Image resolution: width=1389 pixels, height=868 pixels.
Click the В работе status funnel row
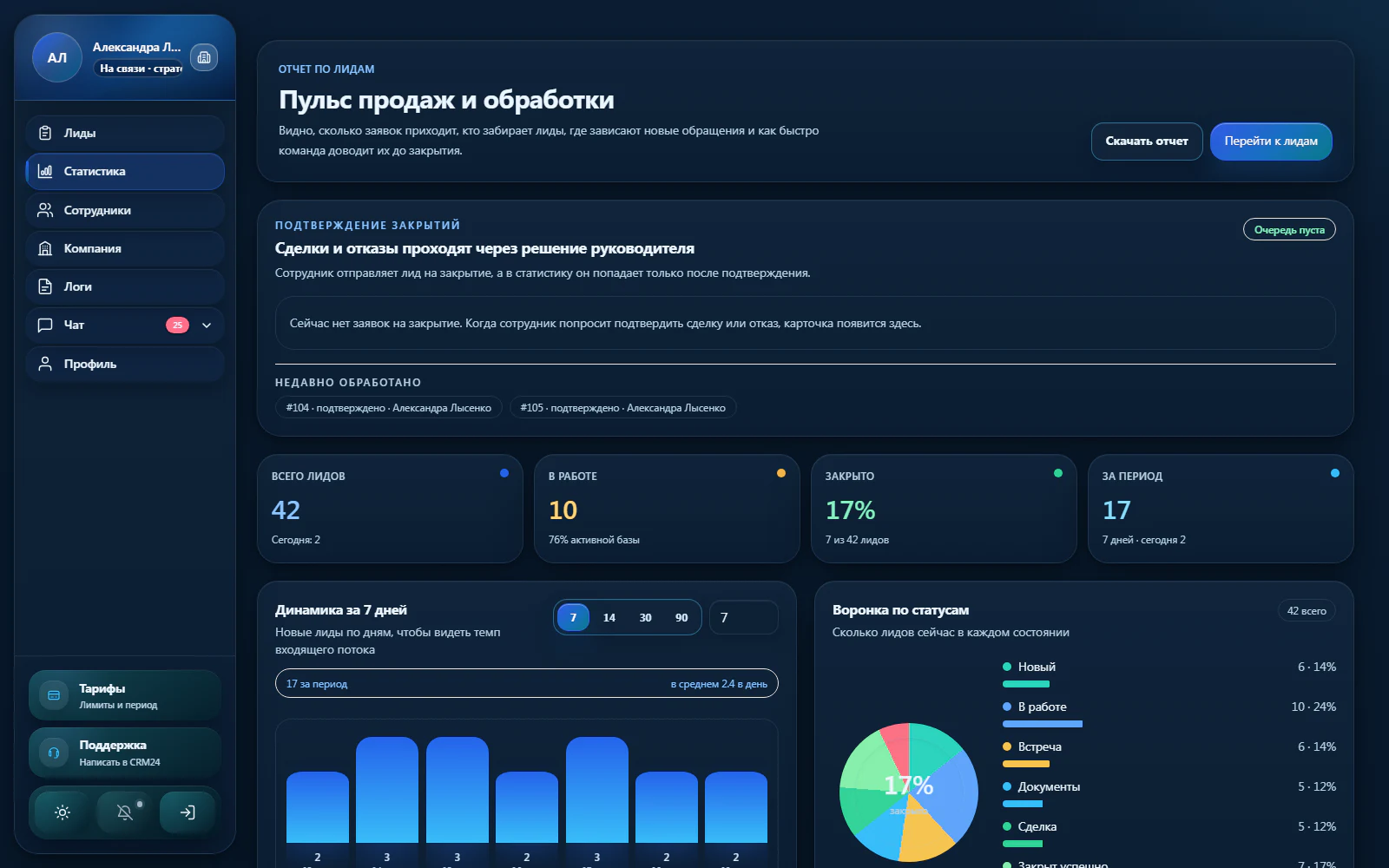1169,713
